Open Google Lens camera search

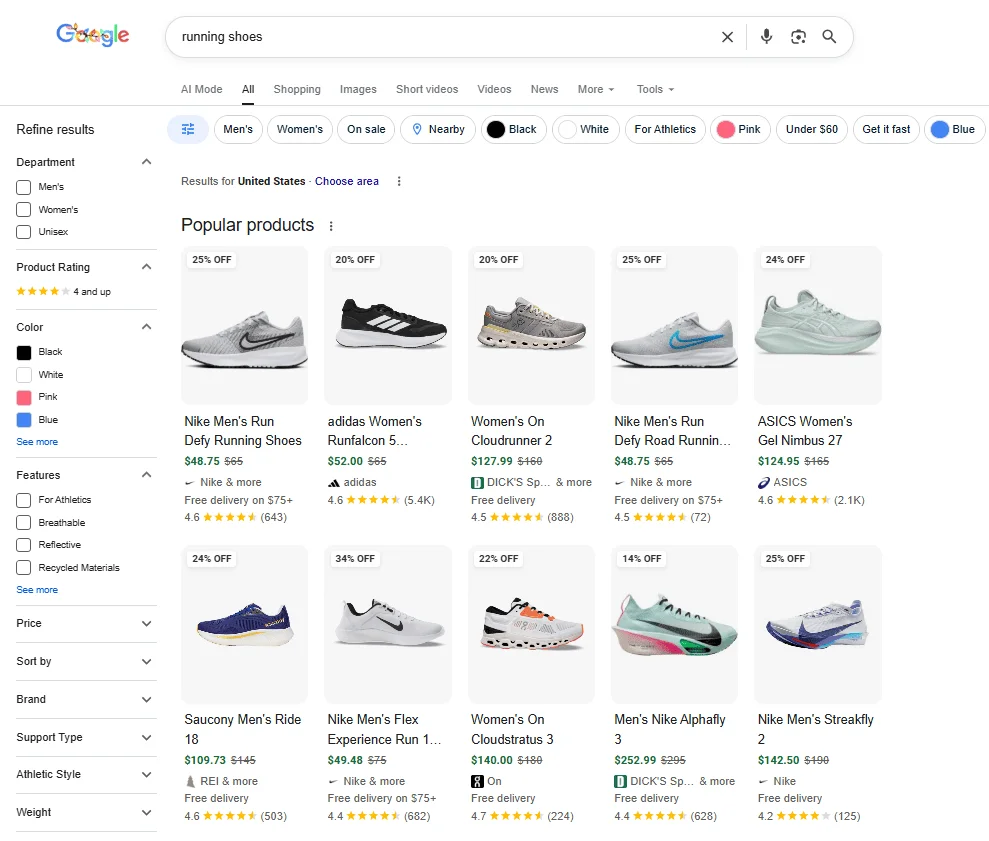tap(798, 36)
